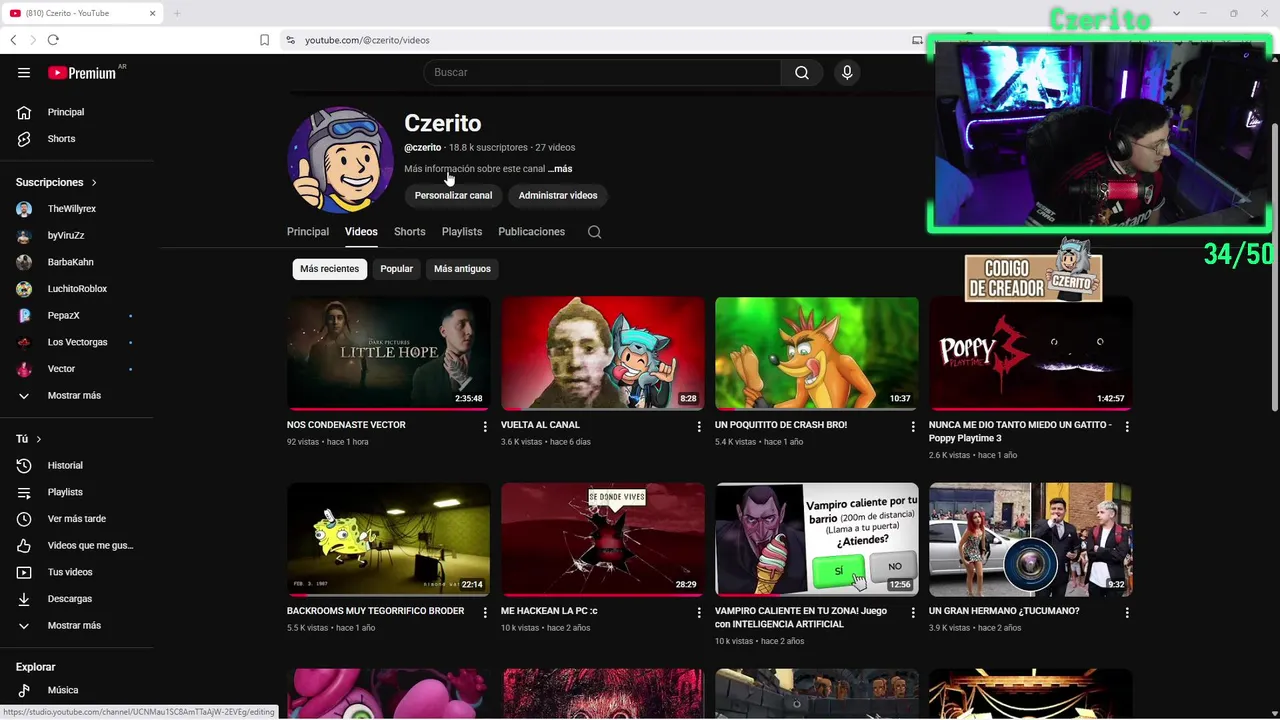Viewport: 1280px width, 720px height.
Task: Switch to Videos tab
Action: 361,232
